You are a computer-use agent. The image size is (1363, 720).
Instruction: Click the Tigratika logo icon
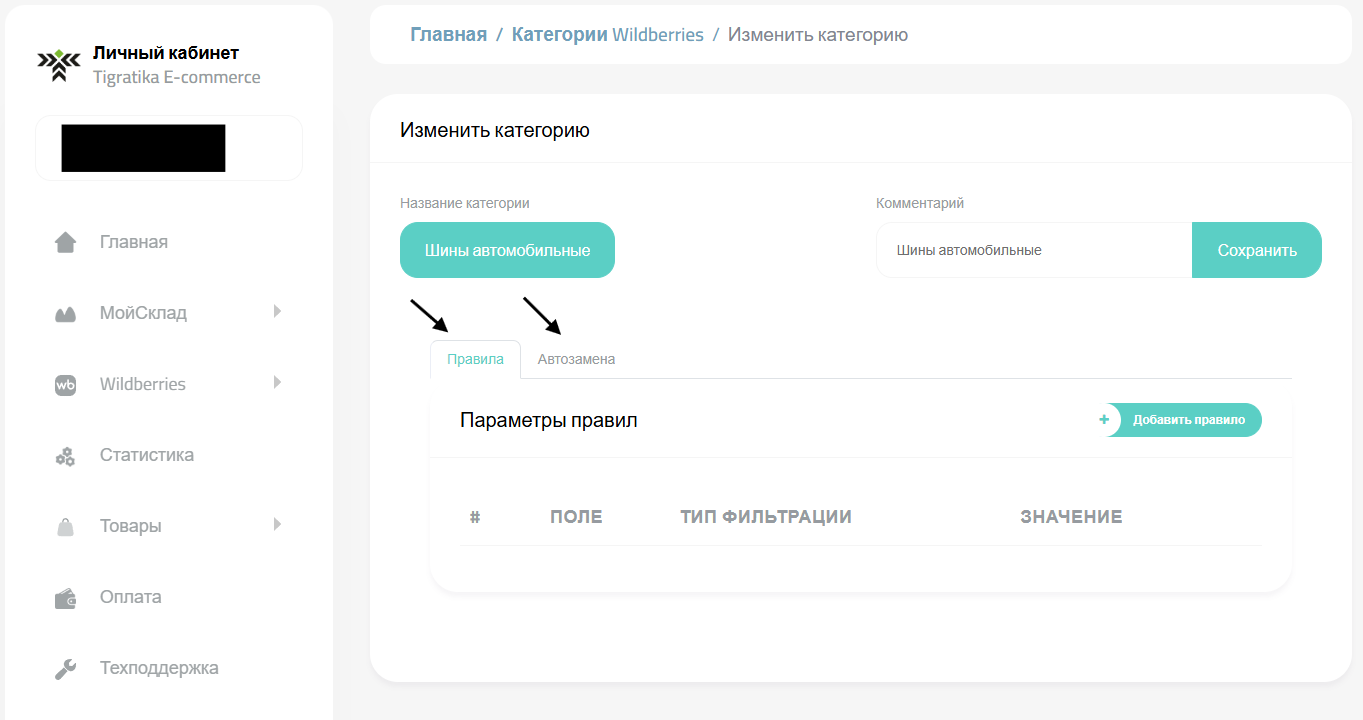click(59, 64)
